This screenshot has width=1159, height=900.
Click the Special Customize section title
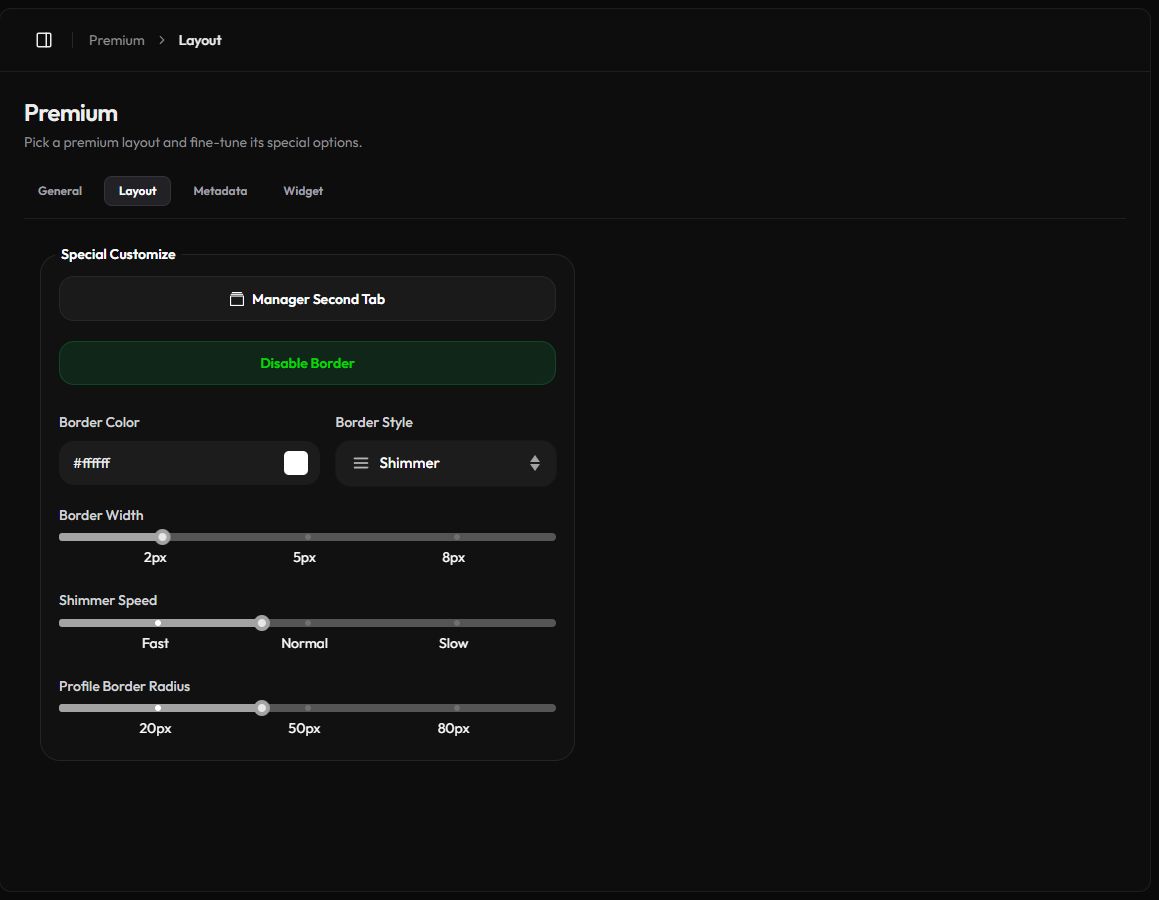tap(118, 254)
